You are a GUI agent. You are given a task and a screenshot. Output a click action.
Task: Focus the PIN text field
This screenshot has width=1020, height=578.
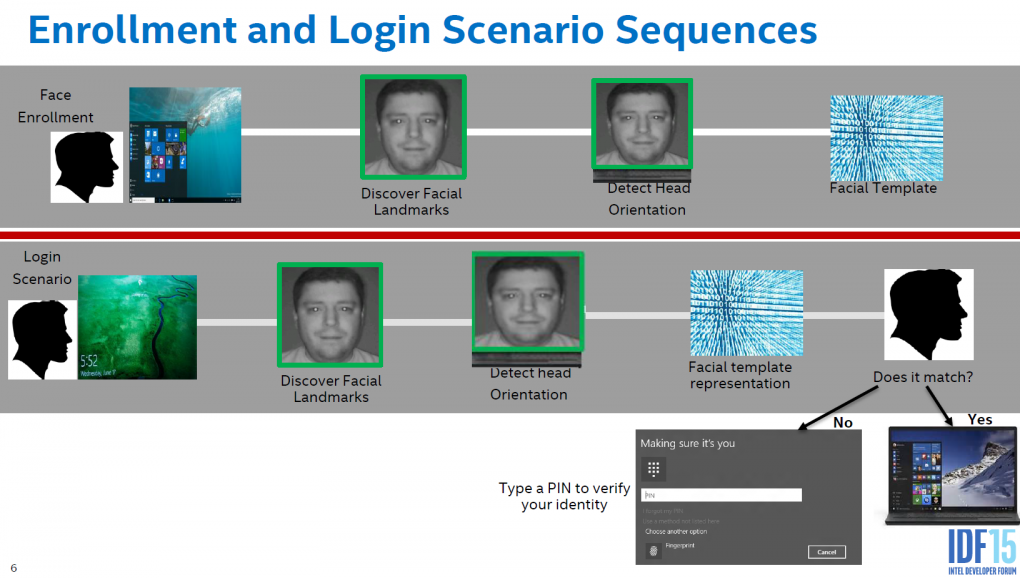click(x=721, y=495)
